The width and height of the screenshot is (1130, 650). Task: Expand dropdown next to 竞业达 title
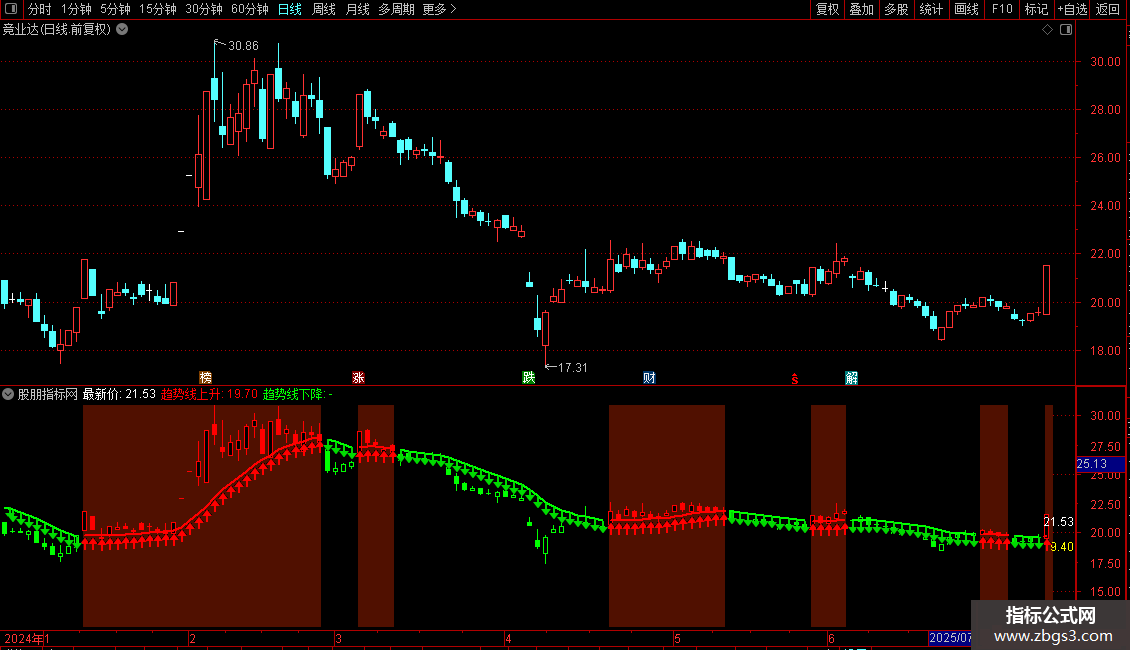tap(123, 29)
